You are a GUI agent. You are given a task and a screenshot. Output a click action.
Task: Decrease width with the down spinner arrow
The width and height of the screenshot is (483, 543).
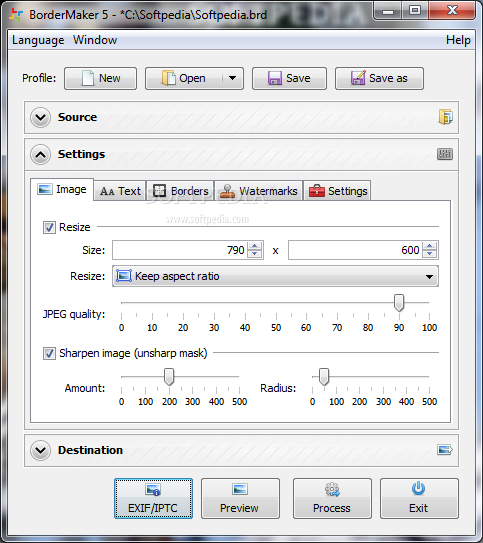[255, 254]
